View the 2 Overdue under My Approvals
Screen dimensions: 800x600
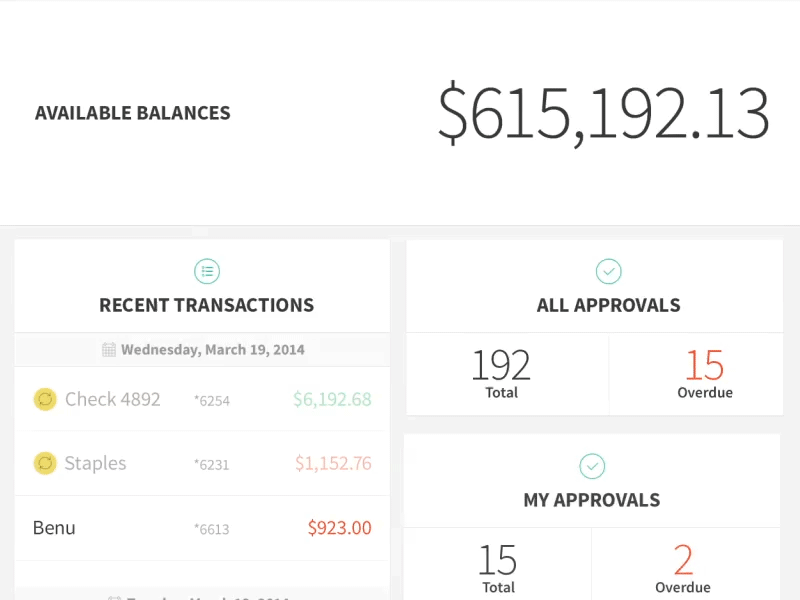point(683,567)
